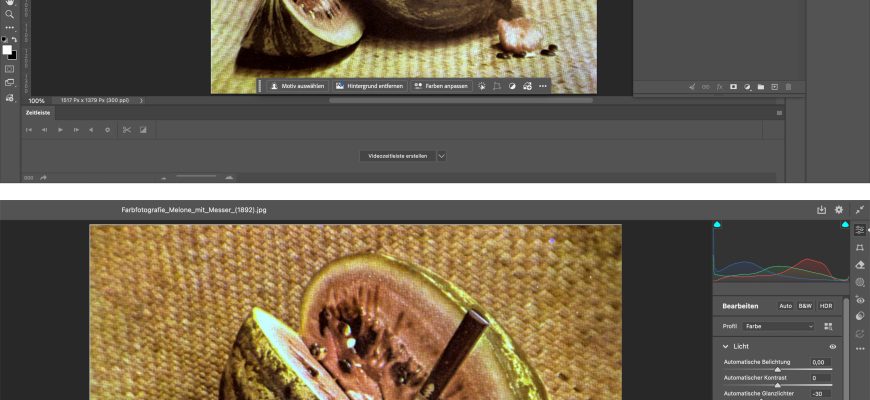The height and width of the screenshot is (400, 870).
Task: Click B&W button in Bearbeiten
Action: pyautogui.click(x=805, y=306)
